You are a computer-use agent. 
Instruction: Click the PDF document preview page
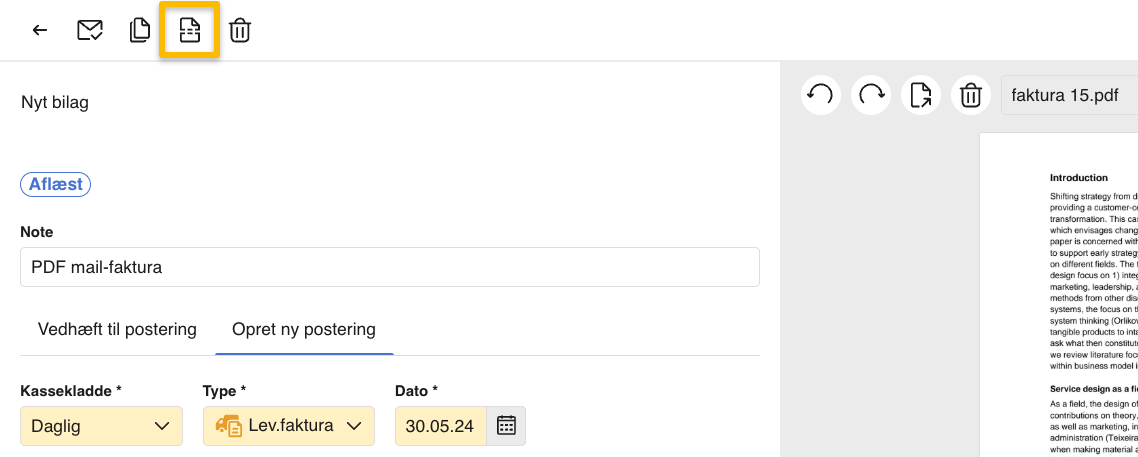coord(1058,300)
